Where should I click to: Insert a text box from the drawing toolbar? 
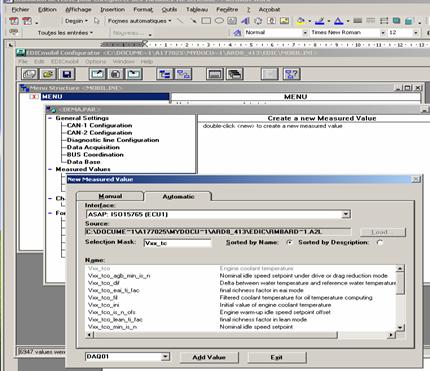click(232, 21)
